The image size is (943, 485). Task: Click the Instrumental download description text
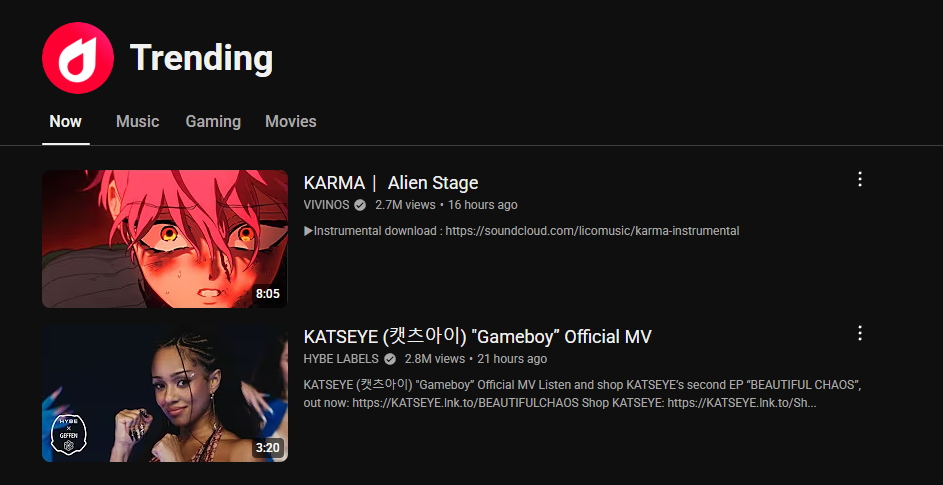[521, 231]
